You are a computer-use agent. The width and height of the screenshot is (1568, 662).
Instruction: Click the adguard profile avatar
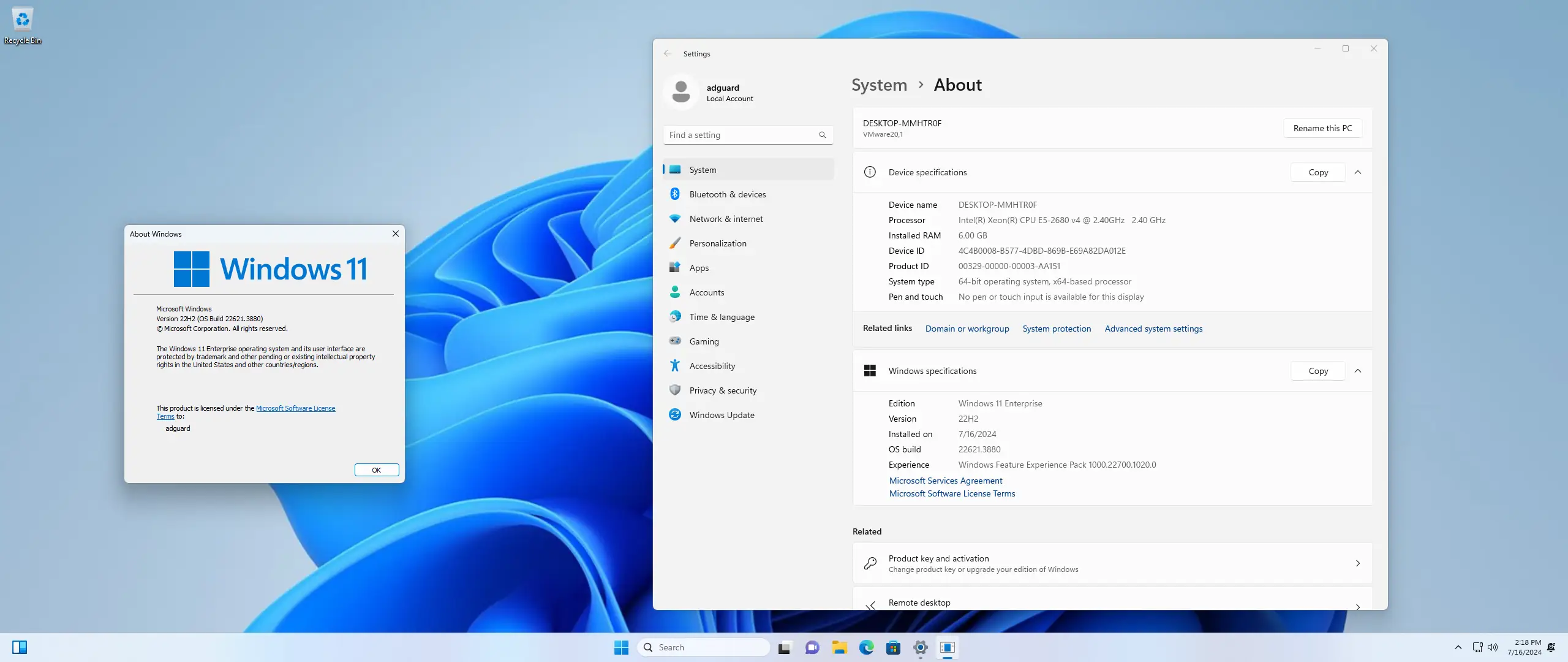pyautogui.click(x=682, y=91)
